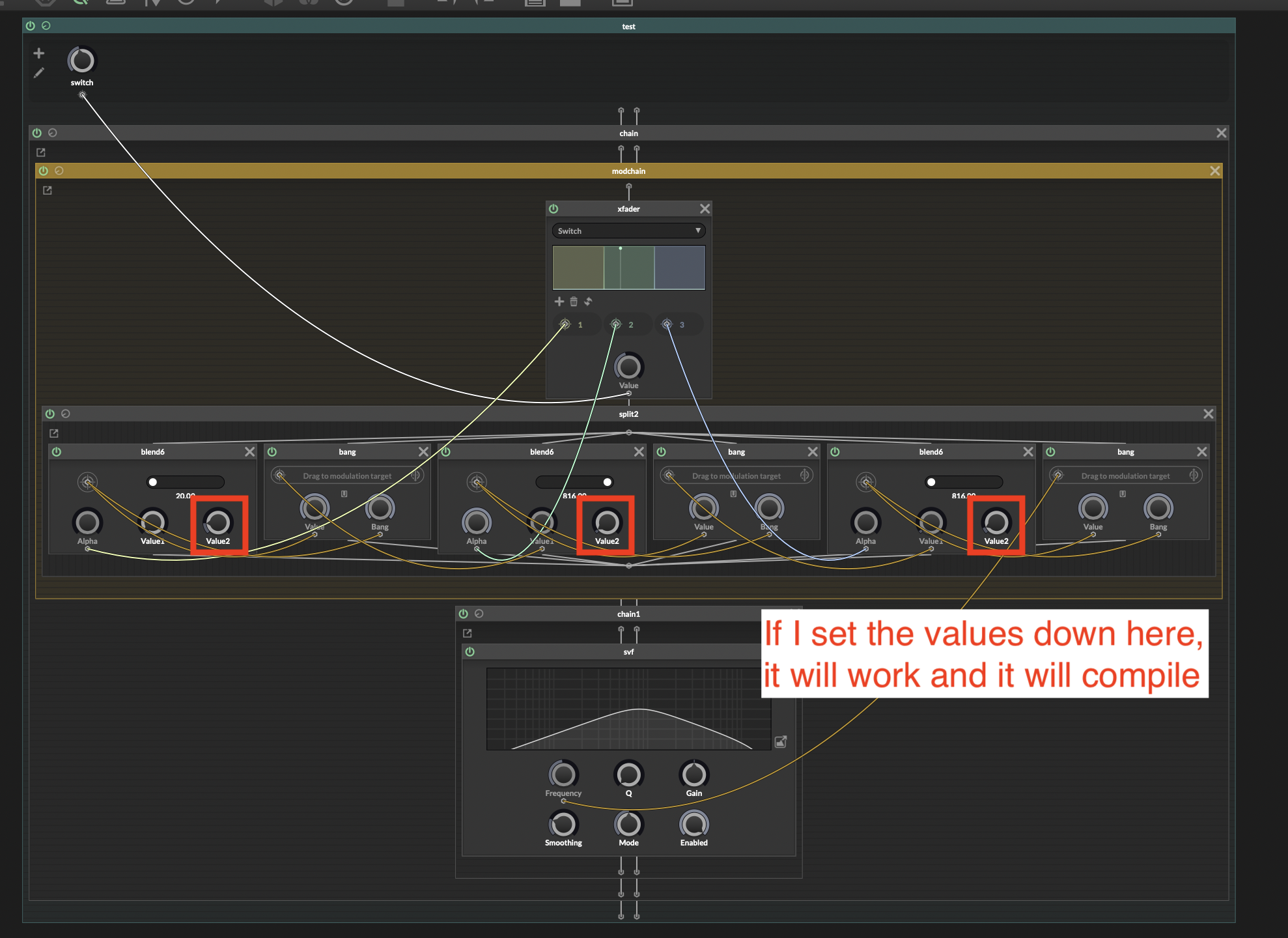Image resolution: width=1288 pixels, height=938 pixels.
Task: Select the chain1 title bar
Action: point(628,613)
